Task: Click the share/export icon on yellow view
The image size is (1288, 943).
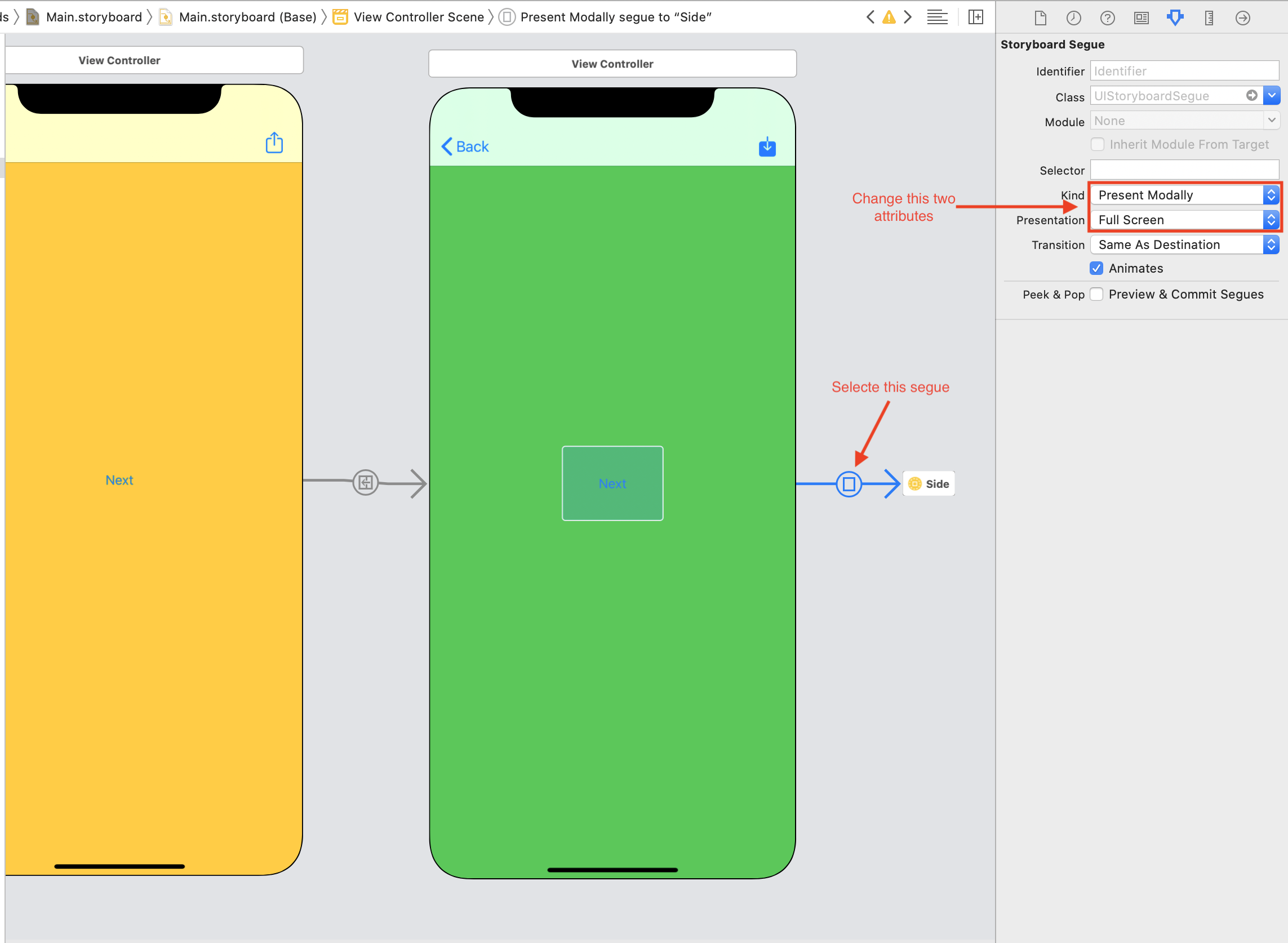Action: click(x=274, y=144)
